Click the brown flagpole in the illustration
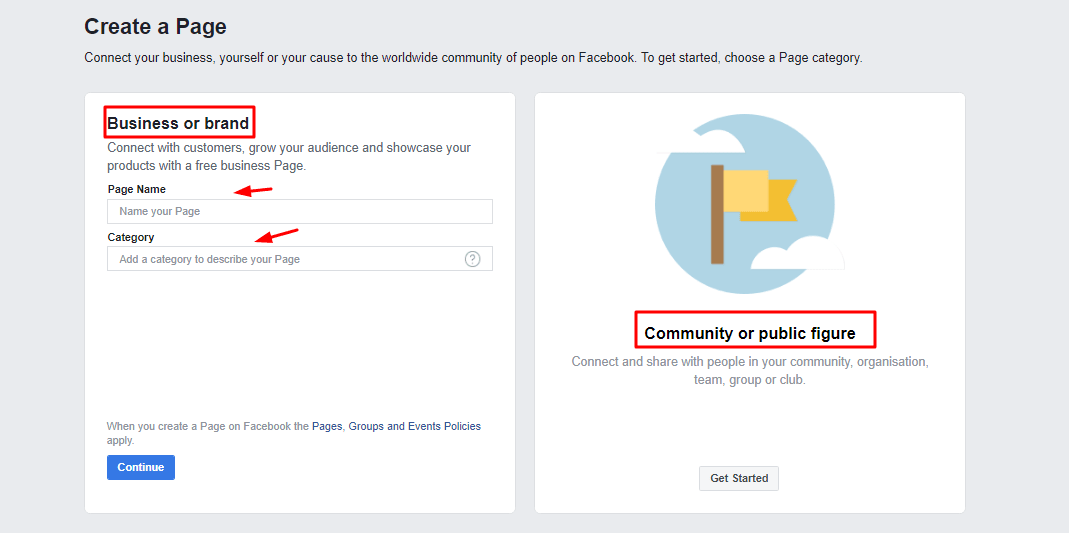 pos(717,214)
